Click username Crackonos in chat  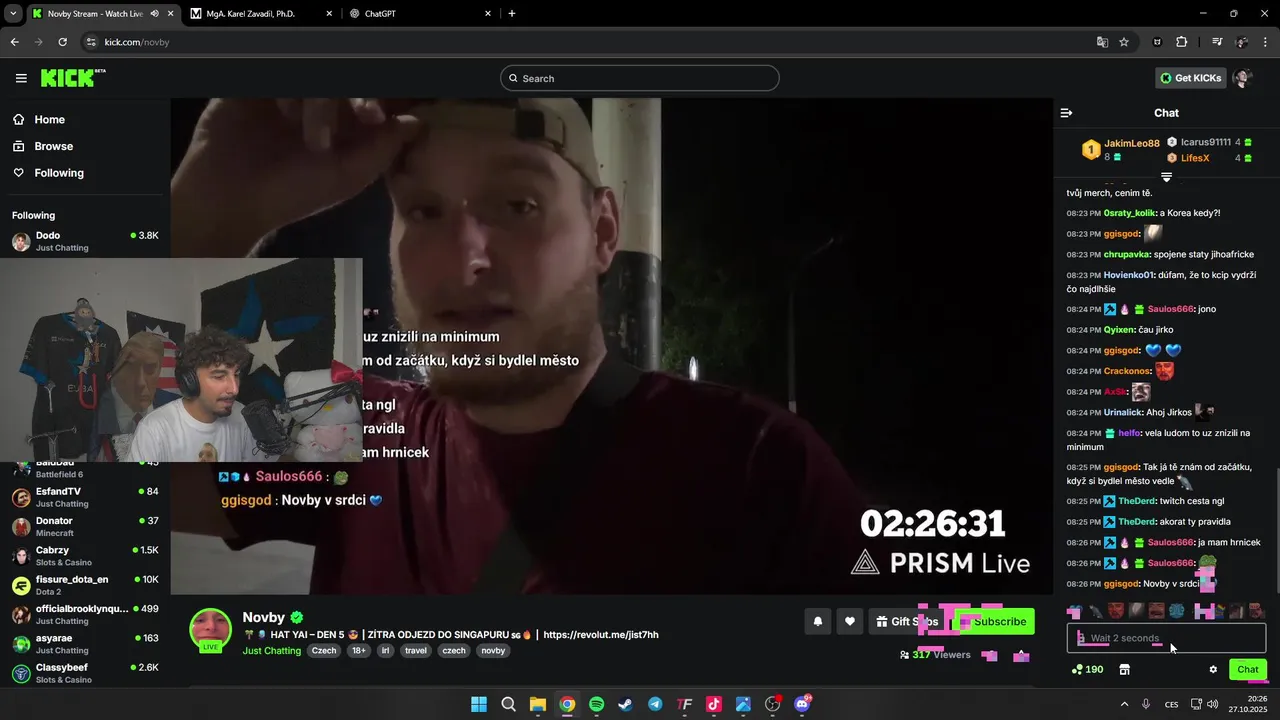(1127, 371)
